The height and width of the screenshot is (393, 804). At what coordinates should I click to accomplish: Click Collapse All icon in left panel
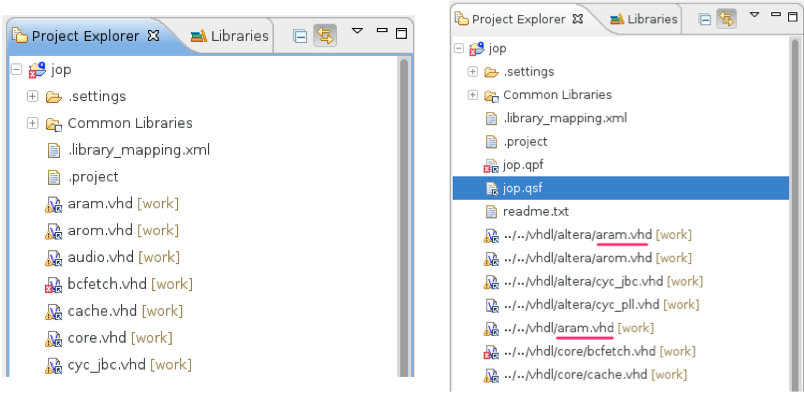(x=300, y=36)
